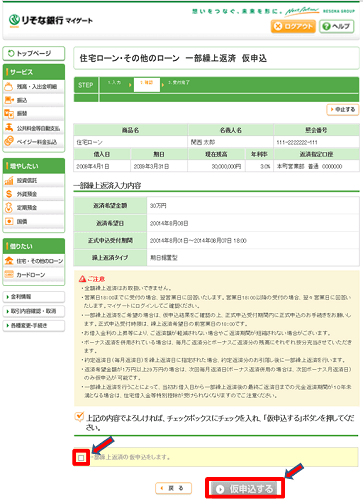This screenshot has width=363, height=501.
Task: Click the purse icon for 残高・入出金明細
Action: click(x=9, y=86)
